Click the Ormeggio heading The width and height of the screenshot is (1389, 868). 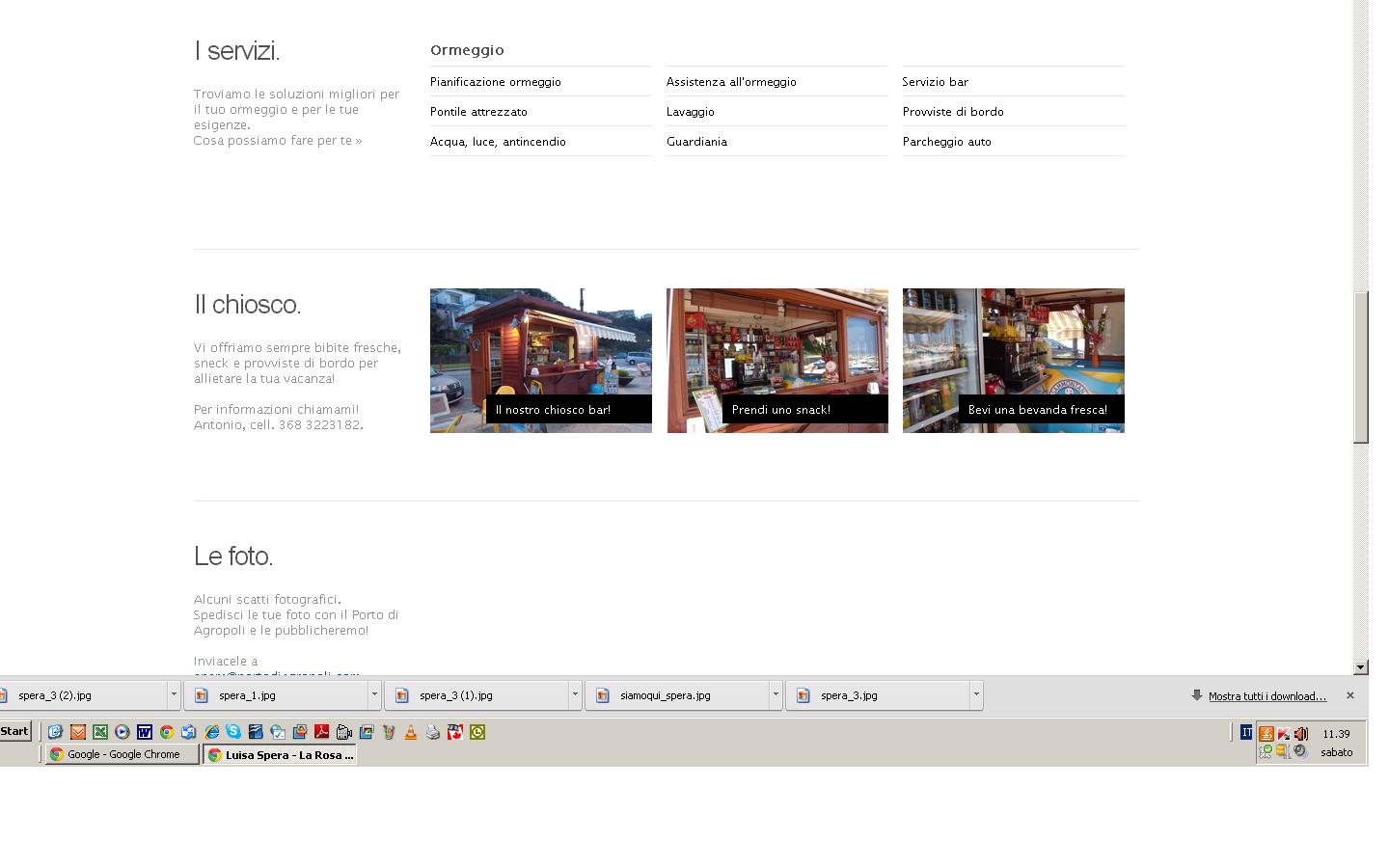[467, 50]
